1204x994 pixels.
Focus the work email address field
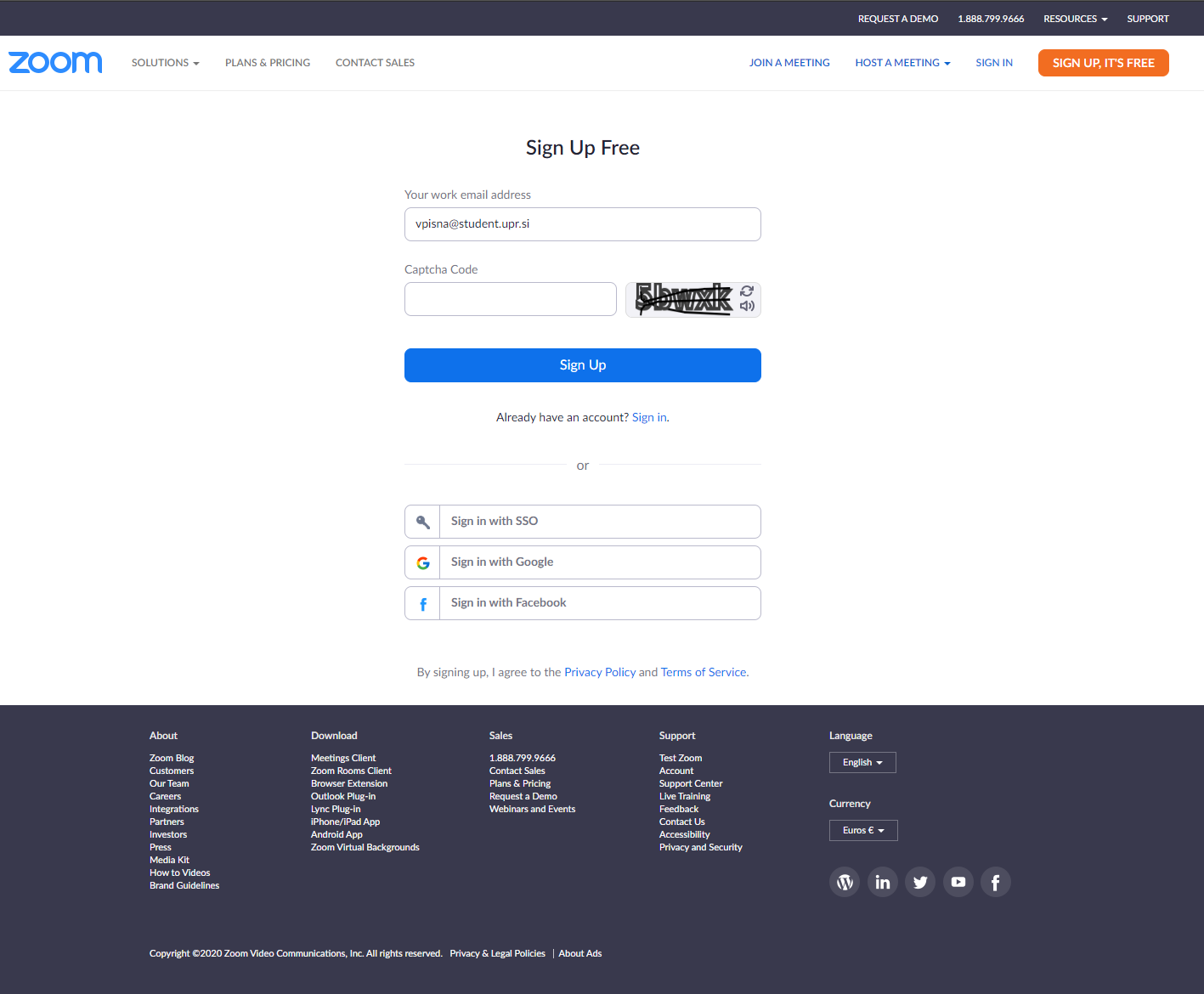tap(583, 224)
